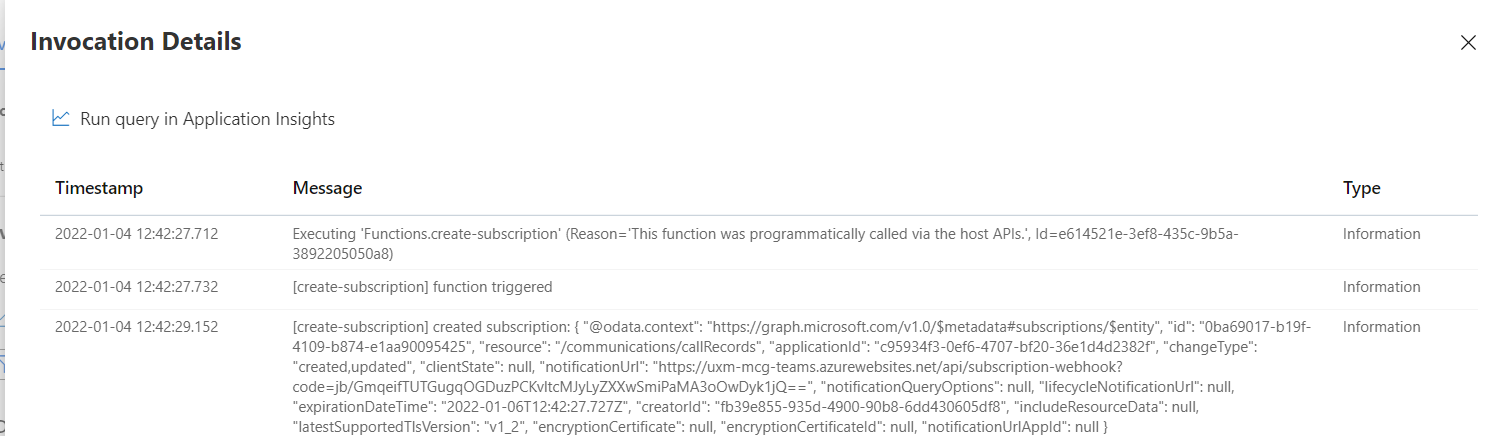Image resolution: width=1493 pixels, height=436 pixels.
Task: Click Information type in created subscription row
Action: click(1381, 327)
